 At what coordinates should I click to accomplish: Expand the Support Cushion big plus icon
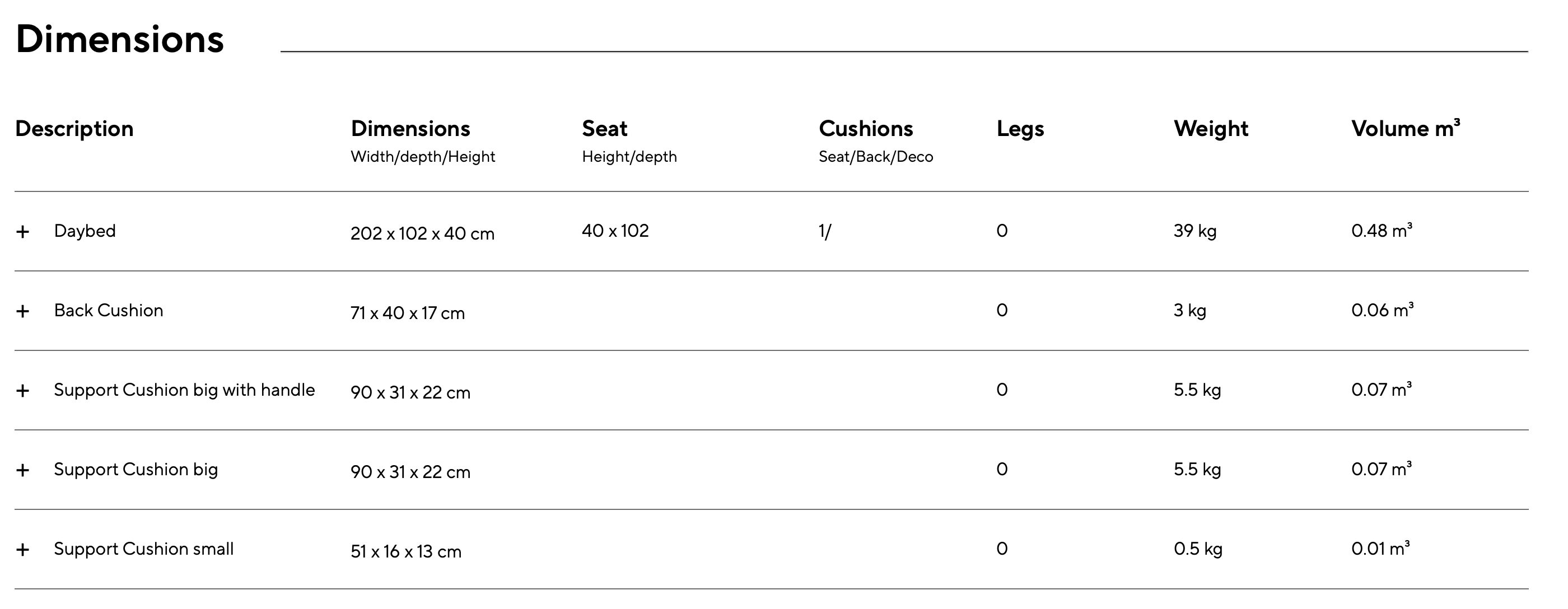(x=22, y=470)
